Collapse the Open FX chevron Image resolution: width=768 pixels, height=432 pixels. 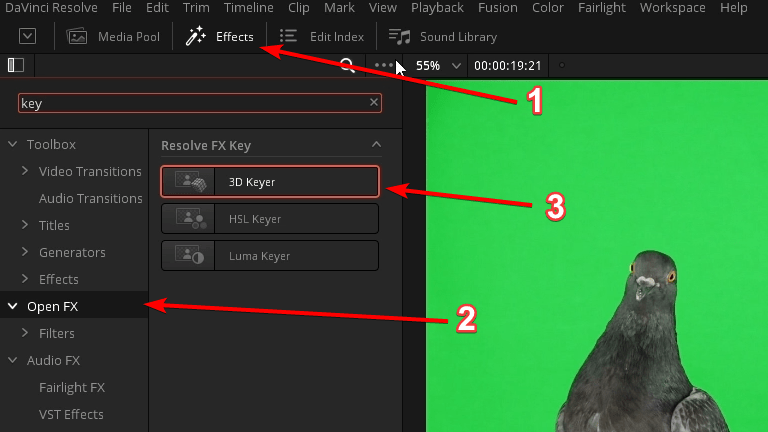pyautogui.click(x=13, y=306)
